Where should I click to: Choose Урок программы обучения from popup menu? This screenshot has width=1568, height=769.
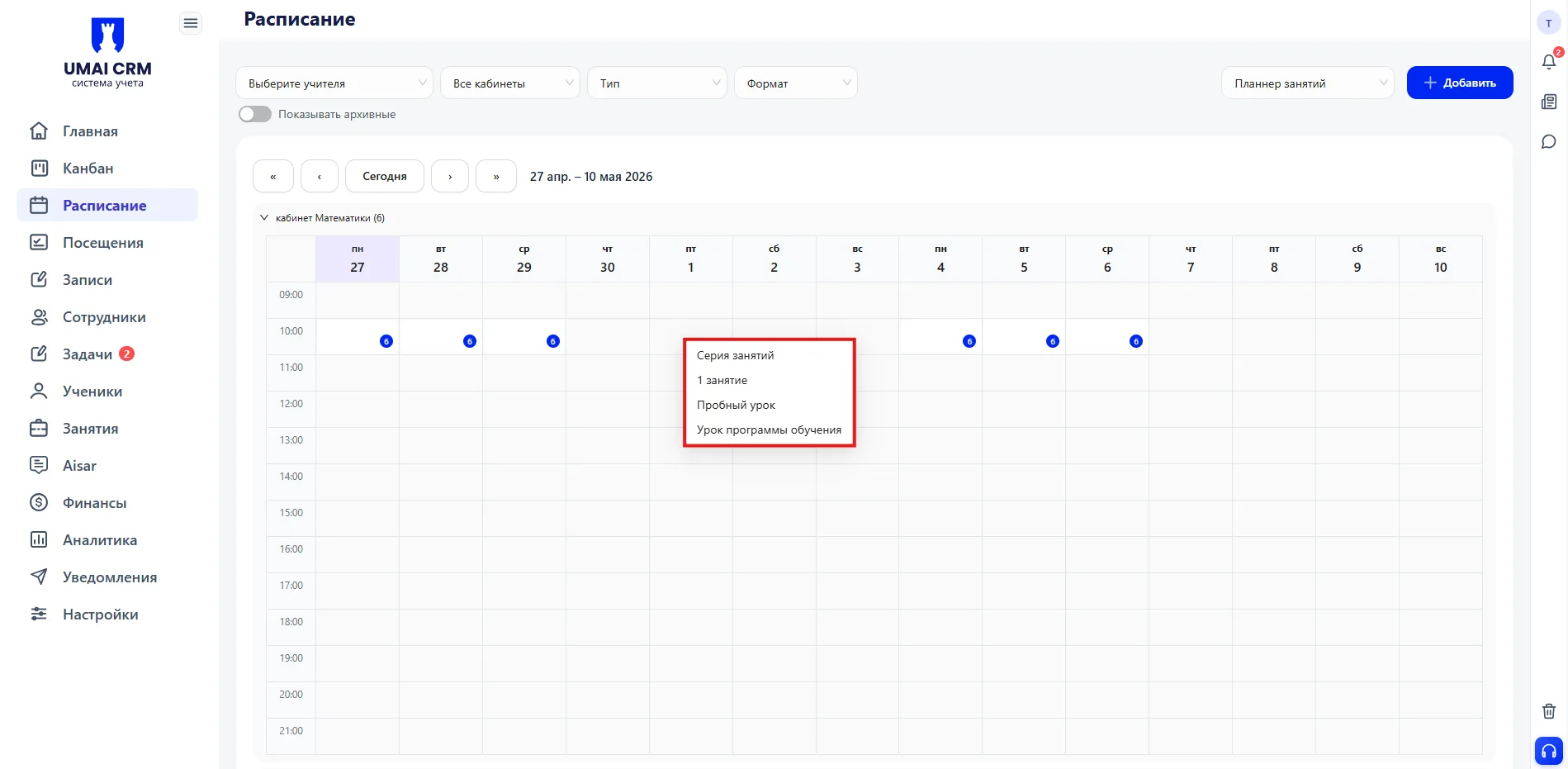tap(769, 430)
